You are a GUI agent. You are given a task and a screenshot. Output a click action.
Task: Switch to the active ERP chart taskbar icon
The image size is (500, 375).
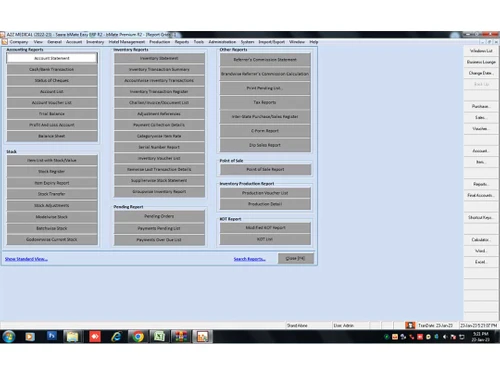pos(202,337)
